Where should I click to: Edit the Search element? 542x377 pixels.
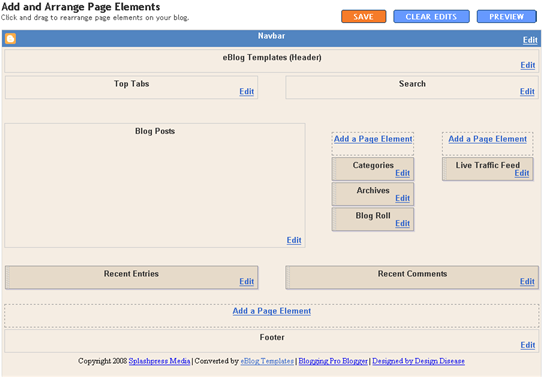pyautogui.click(x=527, y=92)
